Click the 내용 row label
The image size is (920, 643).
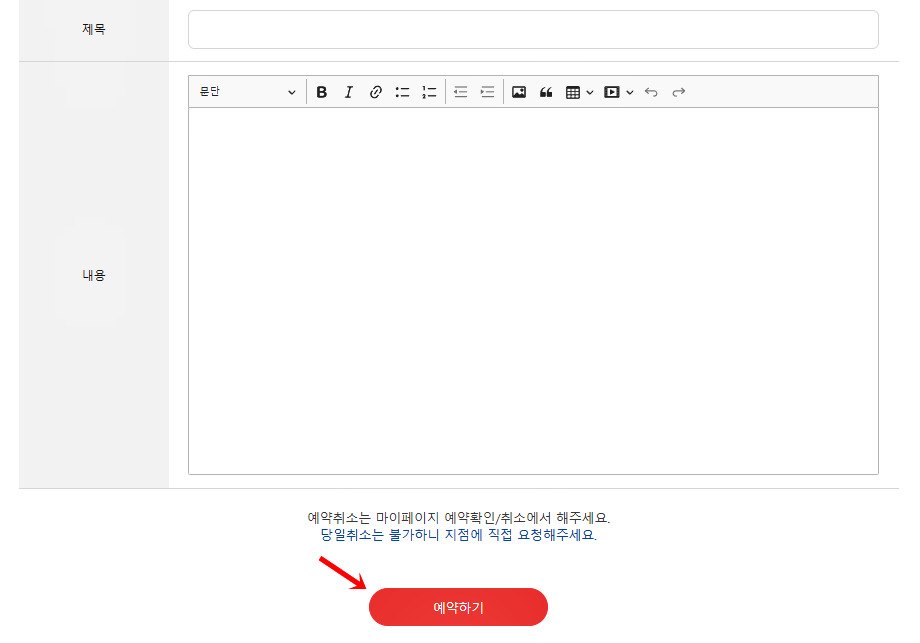click(x=94, y=275)
